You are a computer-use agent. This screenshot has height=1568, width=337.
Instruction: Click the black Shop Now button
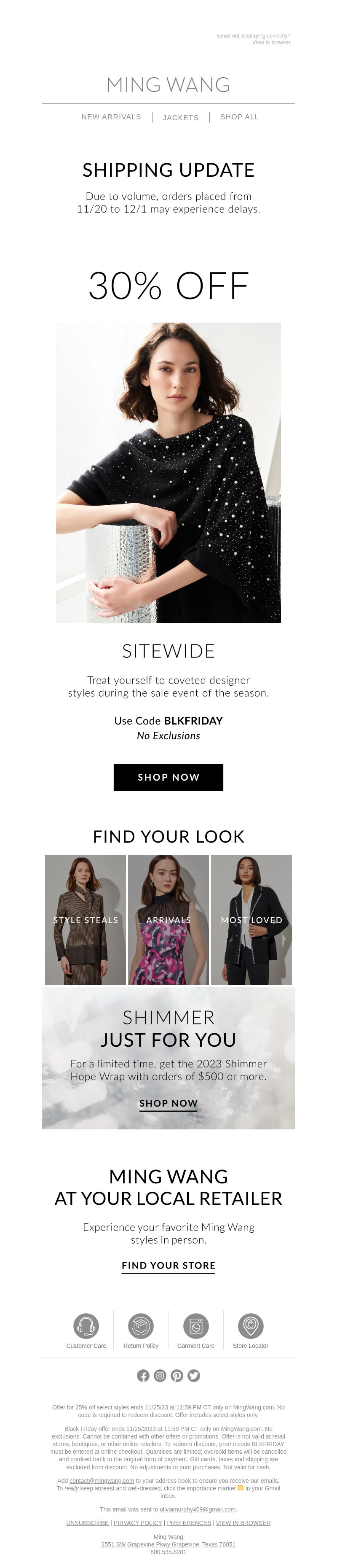tap(168, 777)
